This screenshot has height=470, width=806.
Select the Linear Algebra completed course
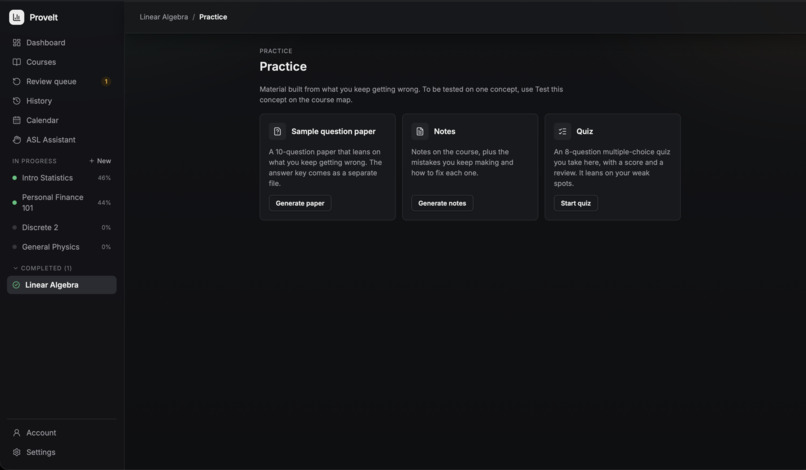pyautogui.click(x=62, y=285)
